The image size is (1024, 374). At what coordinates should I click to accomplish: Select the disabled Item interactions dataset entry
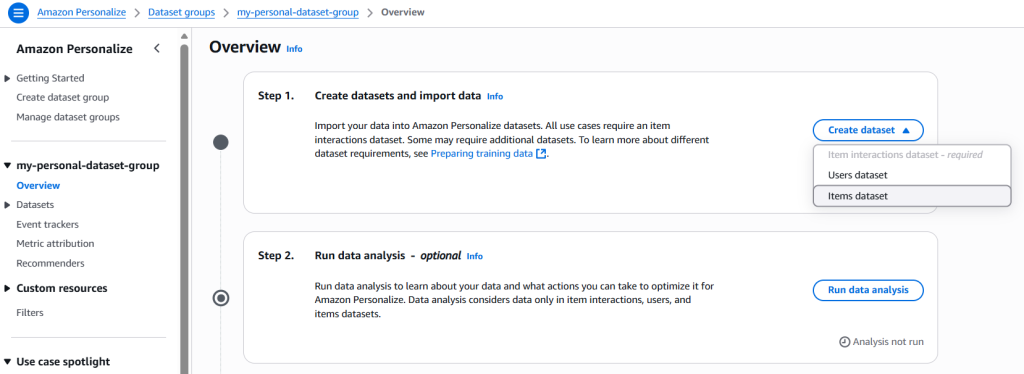pos(912,155)
